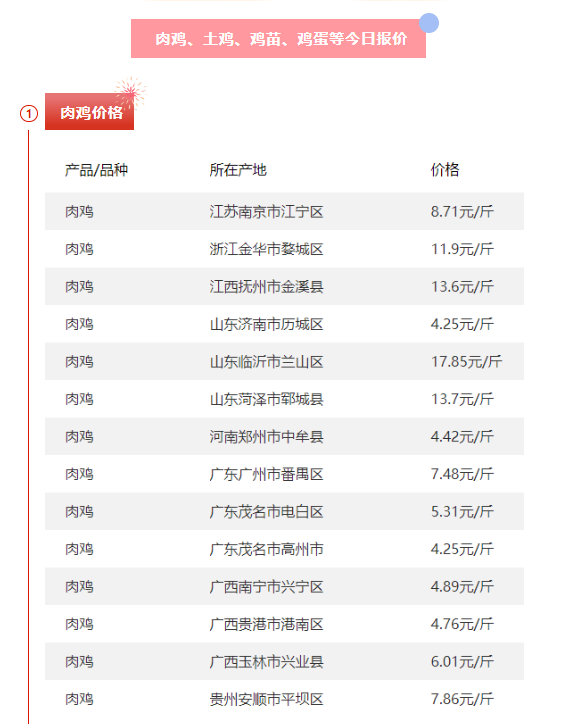Image resolution: width=562 pixels, height=724 pixels.
Task: Click the firework sparkle icon
Action: coord(131,93)
